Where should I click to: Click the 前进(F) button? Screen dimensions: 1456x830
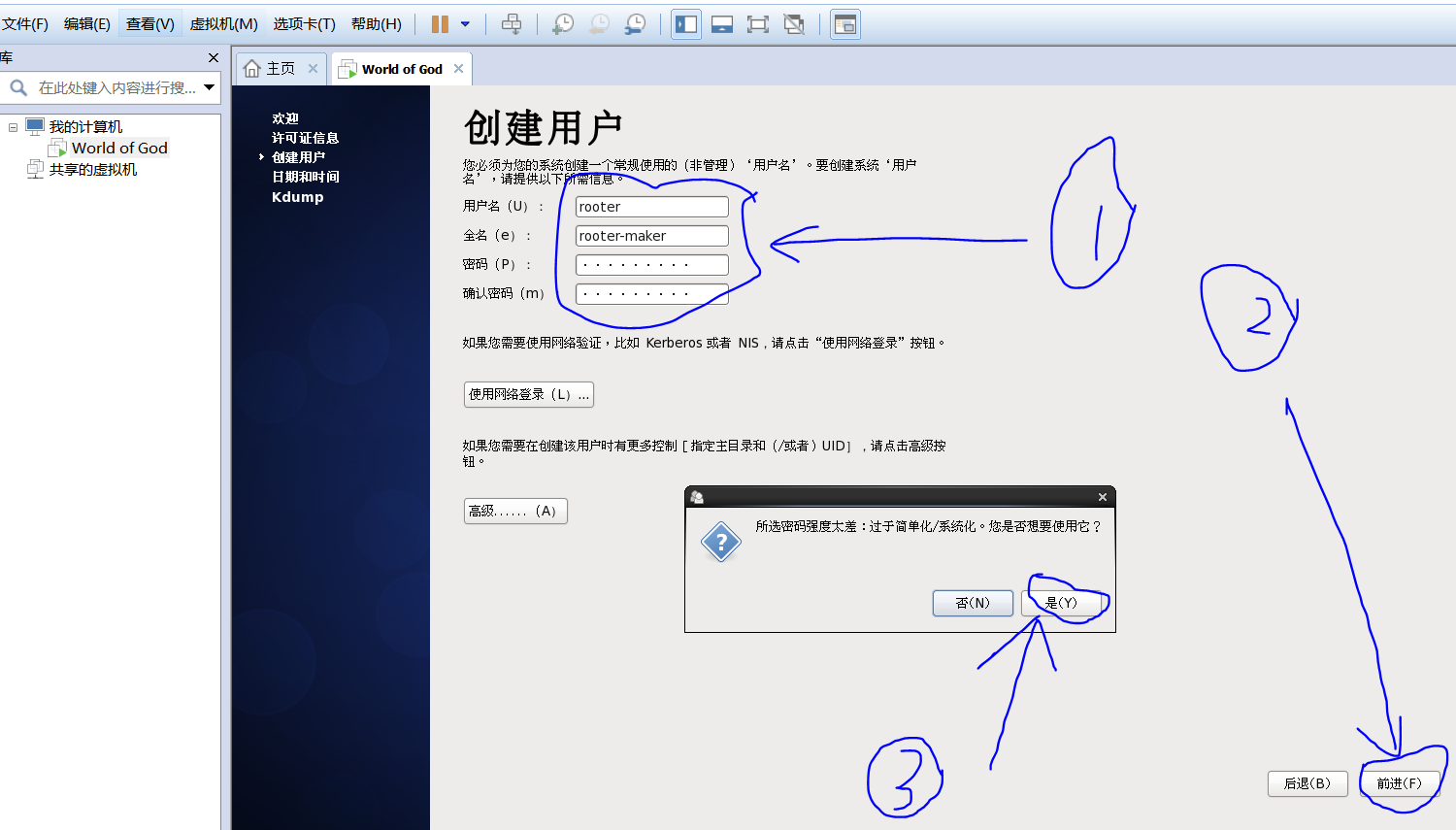1399,783
